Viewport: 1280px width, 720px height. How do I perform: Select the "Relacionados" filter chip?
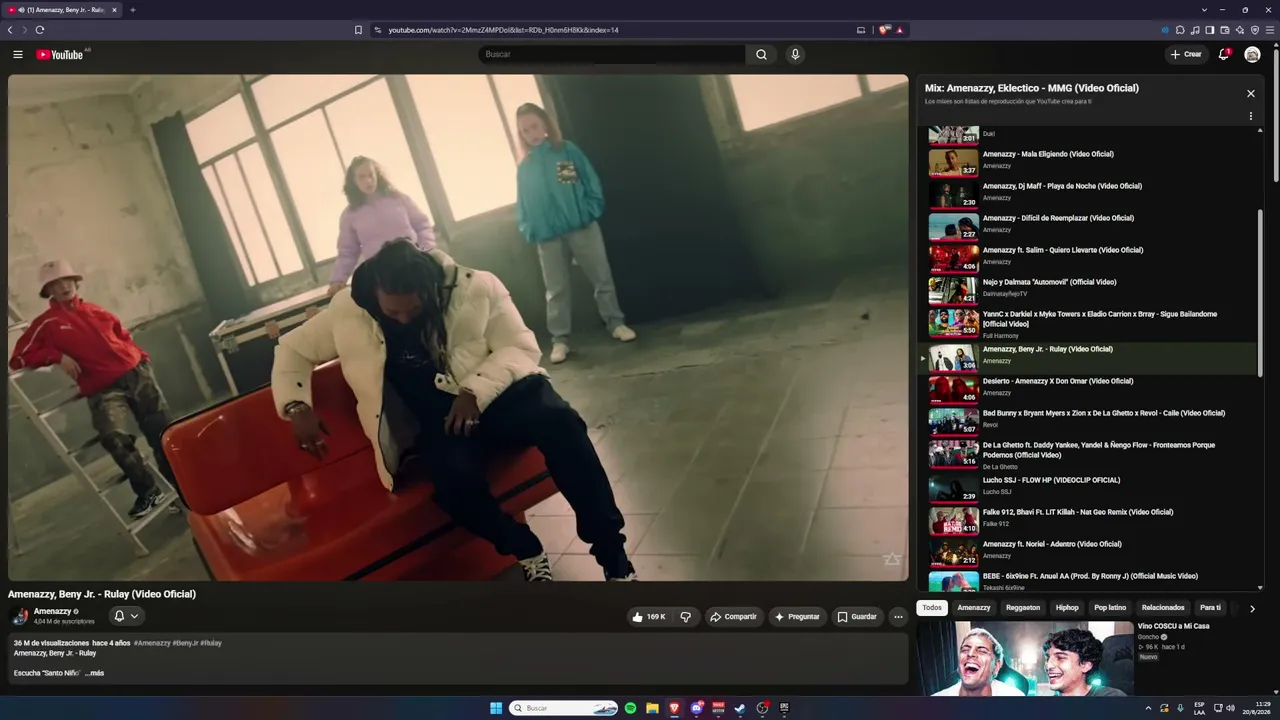coord(1163,608)
